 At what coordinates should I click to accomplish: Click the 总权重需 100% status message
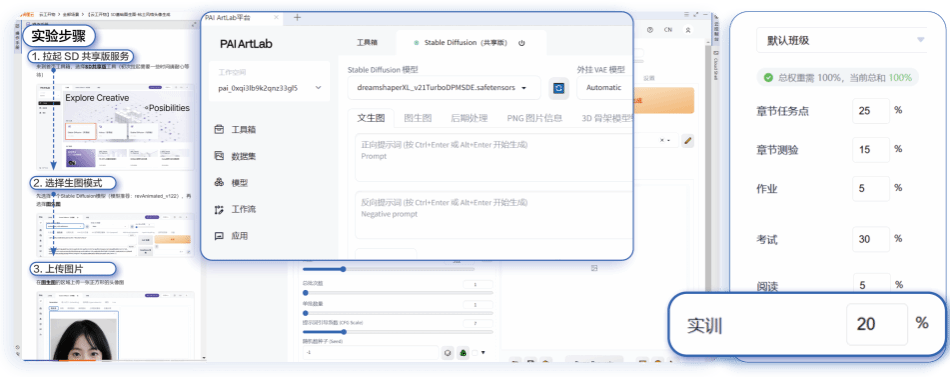[x=838, y=78]
